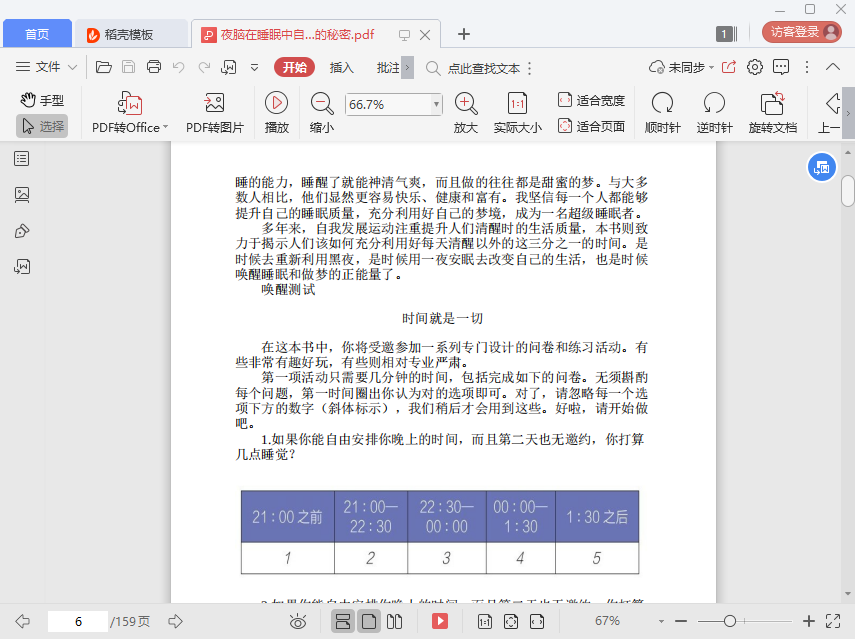Switch to the 稻壳模板 tab

click(x=130, y=34)
